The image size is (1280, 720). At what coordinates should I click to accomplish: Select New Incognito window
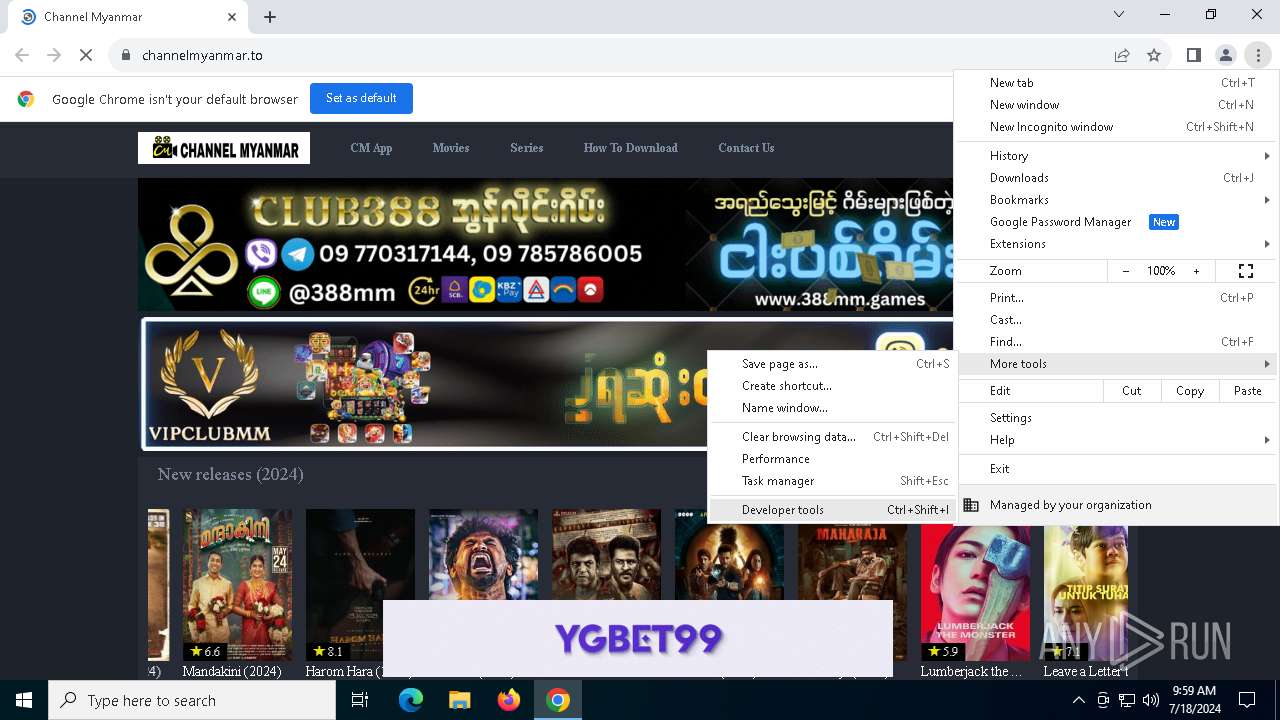(1118, 127)
